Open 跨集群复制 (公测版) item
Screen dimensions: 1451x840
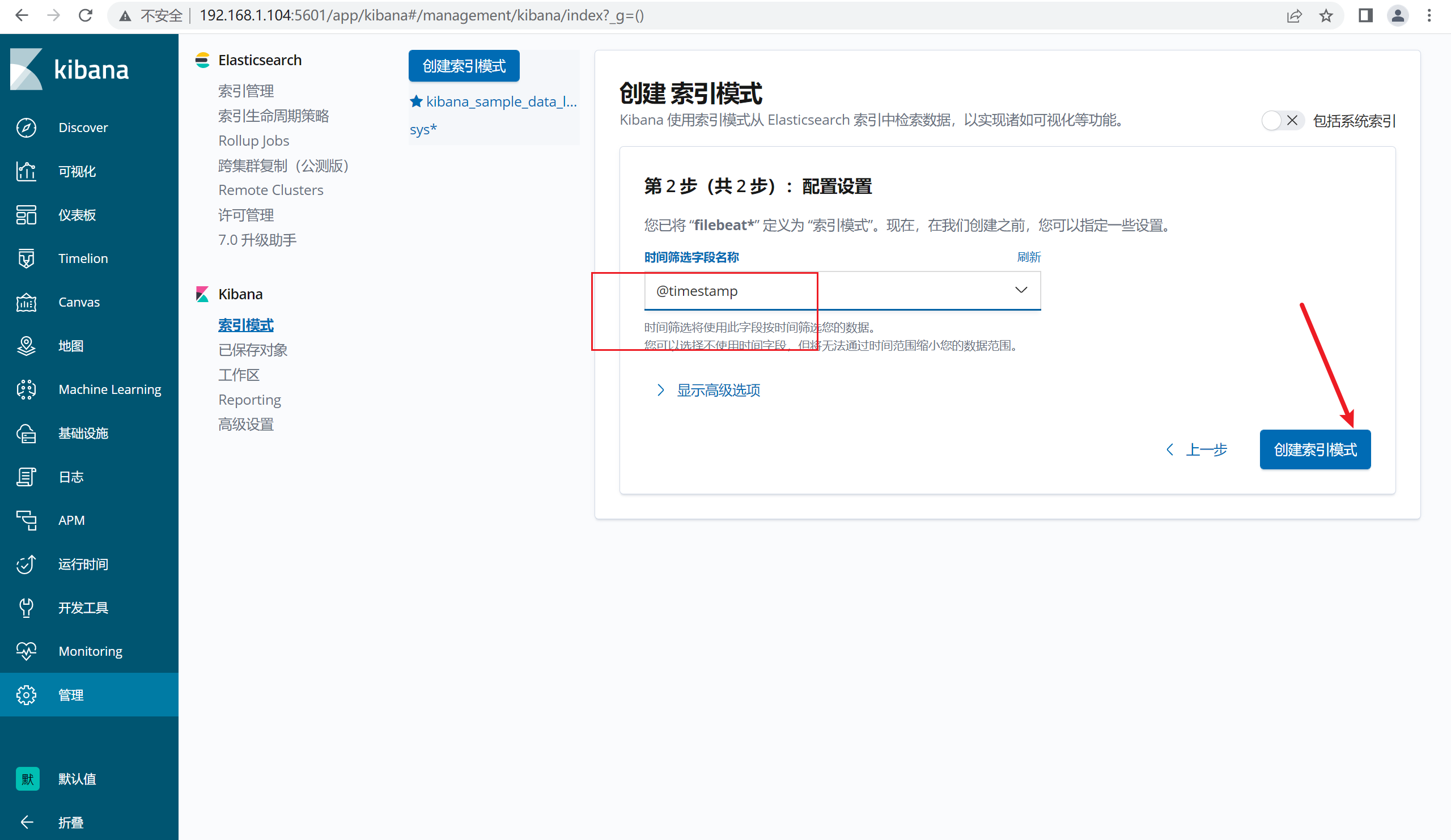click(284, 166)
